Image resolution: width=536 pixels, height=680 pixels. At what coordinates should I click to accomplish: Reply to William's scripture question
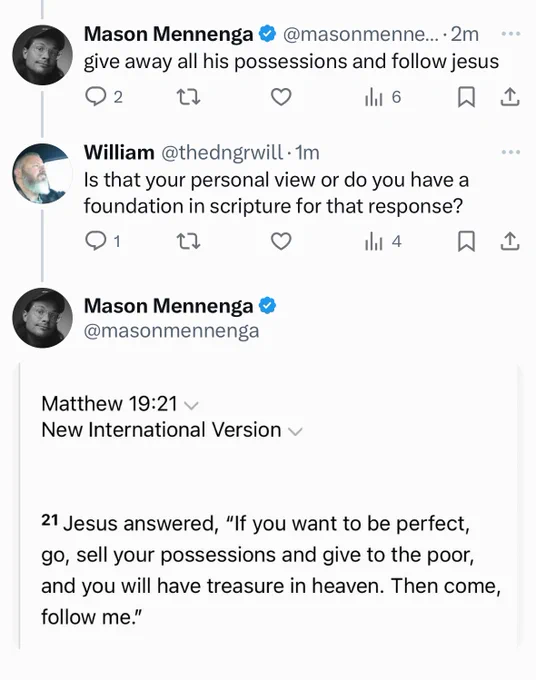pos(103,241)
